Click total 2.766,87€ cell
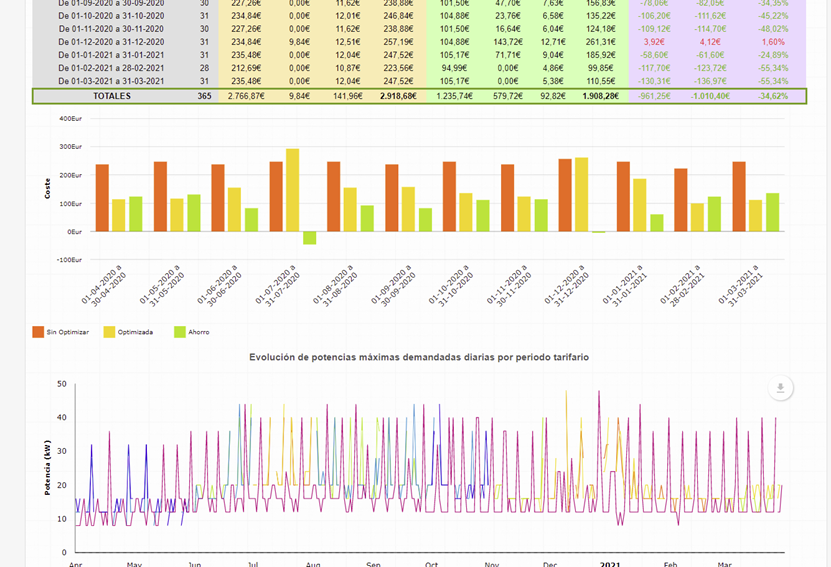This screenshot has height=567, width=831. pos(246,96)
